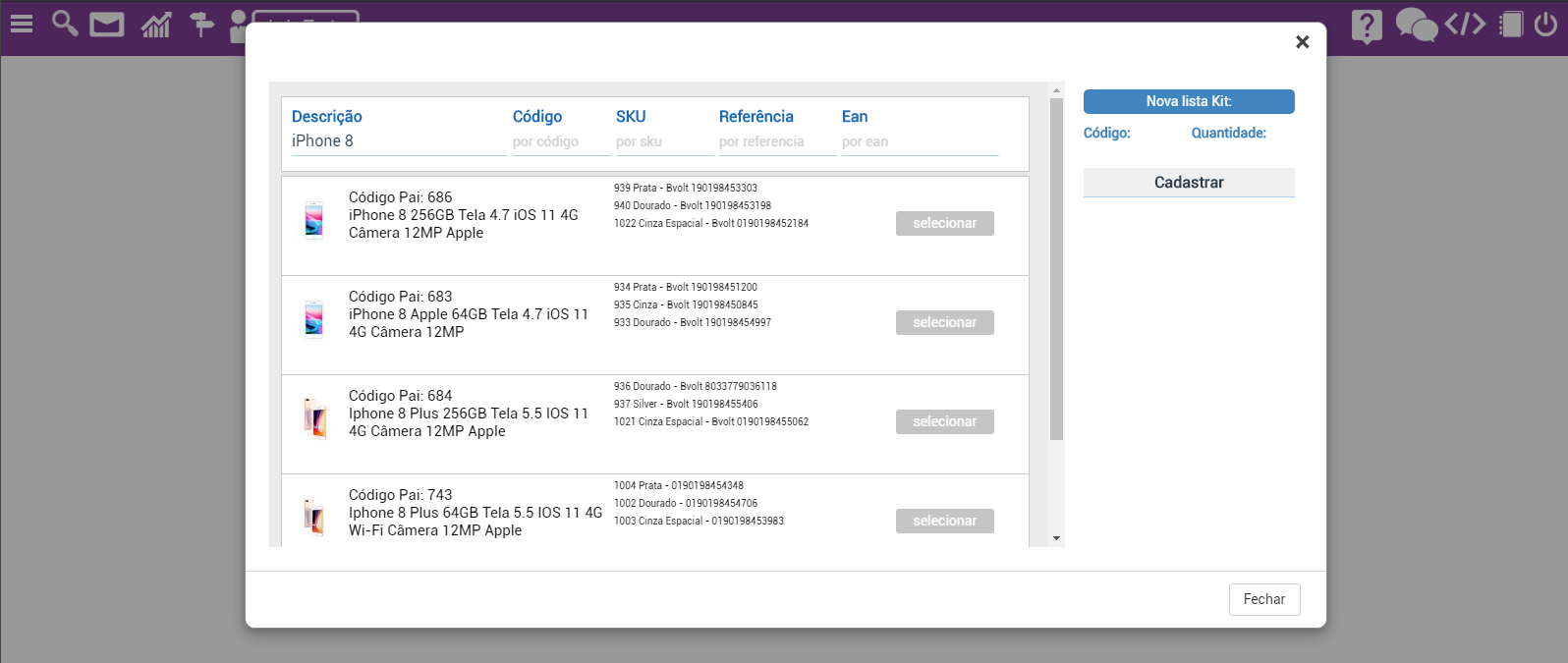Focus the 'por ean' filter field
1568x663 pixels.
920,141
